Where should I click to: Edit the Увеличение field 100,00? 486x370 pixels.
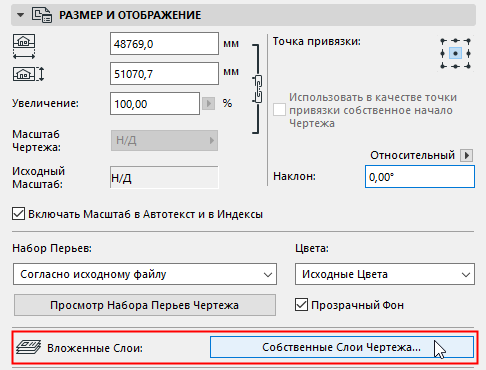click(155, 104)
